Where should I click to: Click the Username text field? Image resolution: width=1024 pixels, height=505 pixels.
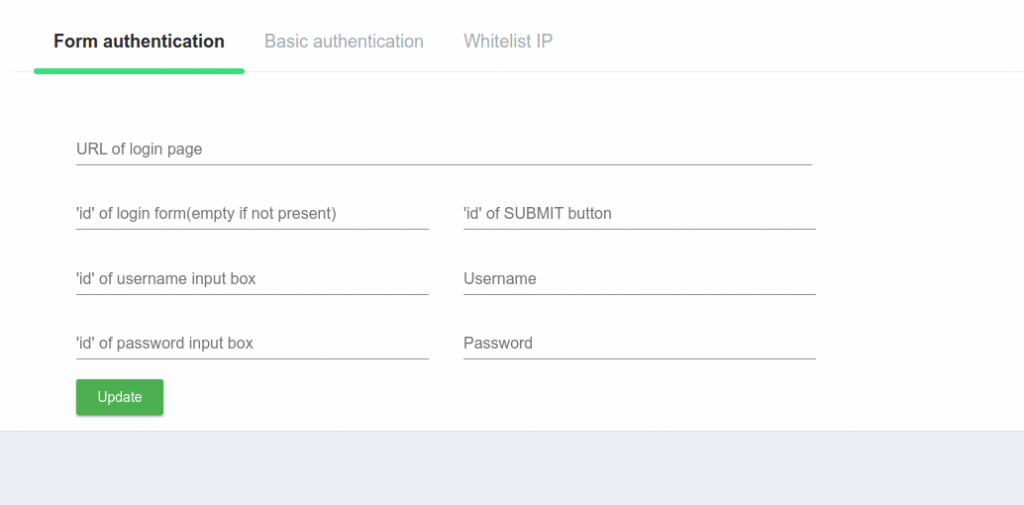coord(639,279)
